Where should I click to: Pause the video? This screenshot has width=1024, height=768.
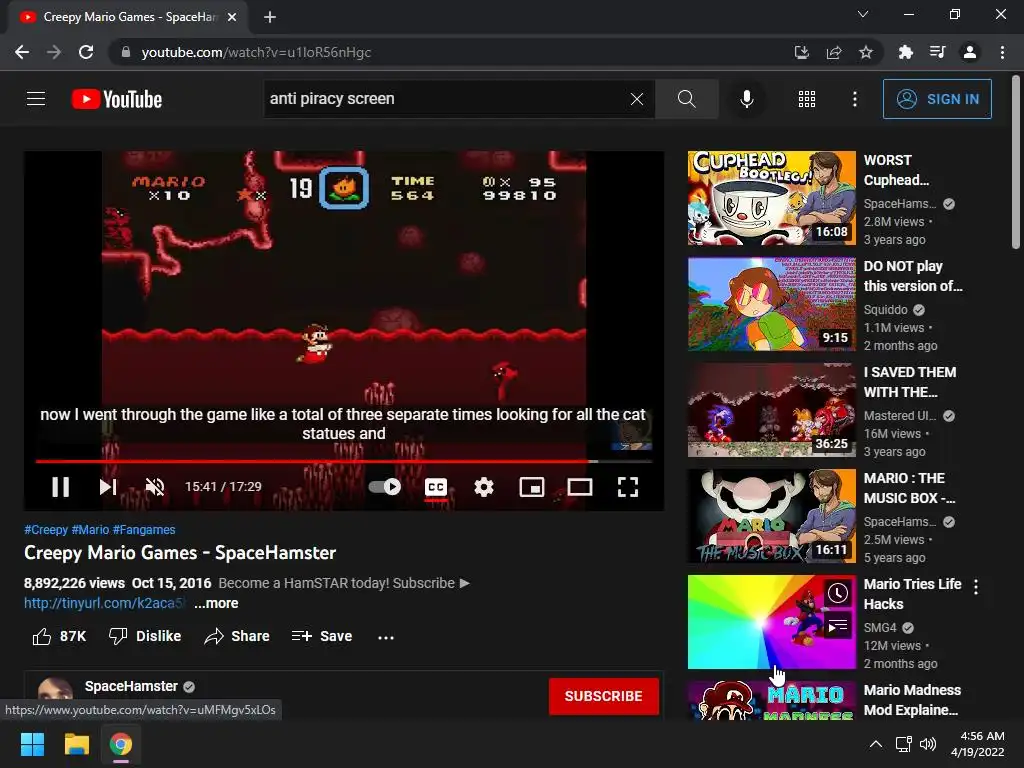point(60,487)
